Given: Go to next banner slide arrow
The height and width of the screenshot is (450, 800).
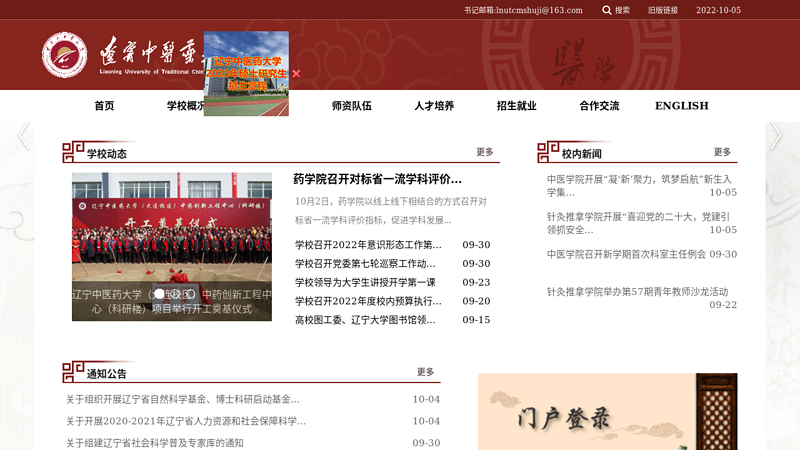Looking at the screenshot, I should point(776,136).
